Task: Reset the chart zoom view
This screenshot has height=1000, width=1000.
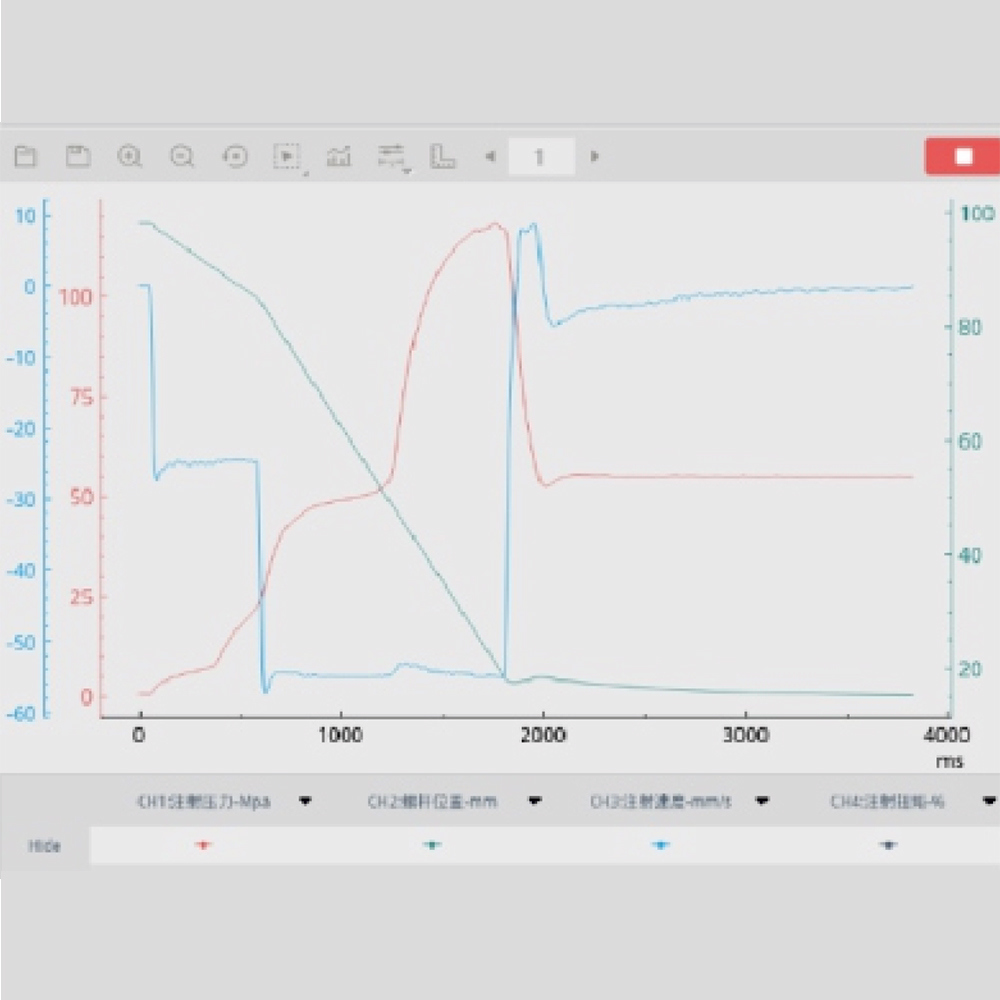Action: click(x=235, y=156)
